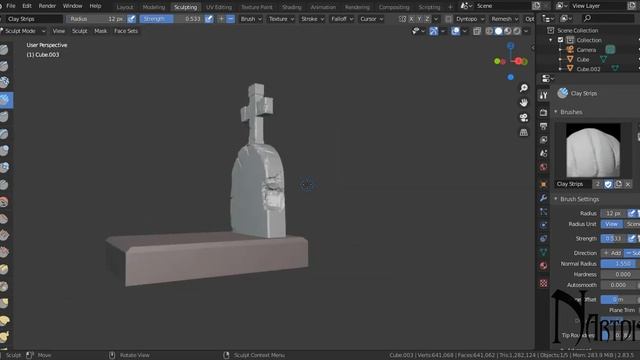Click Add direction button in Brush Settings
640x360 pixels.
612,253
